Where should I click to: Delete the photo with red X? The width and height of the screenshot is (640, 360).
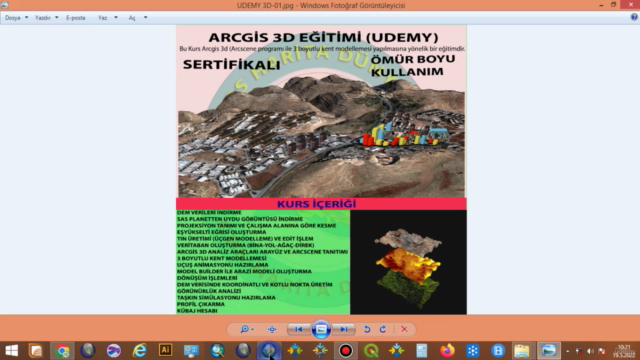[404, 329]
